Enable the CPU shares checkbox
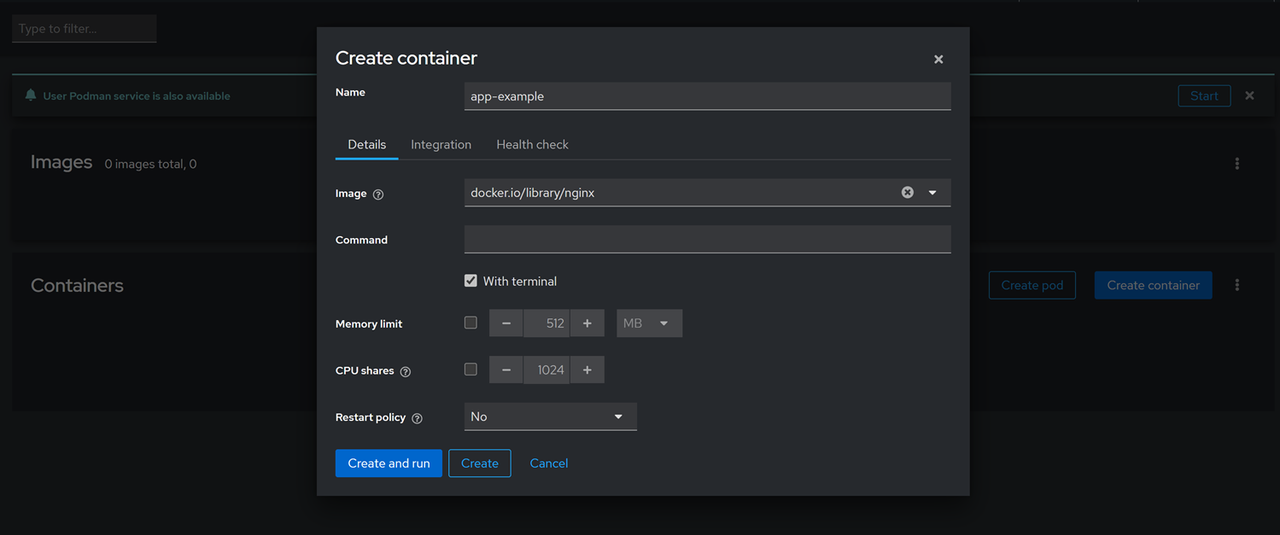 pyautogui.click(x=471, y=369)
